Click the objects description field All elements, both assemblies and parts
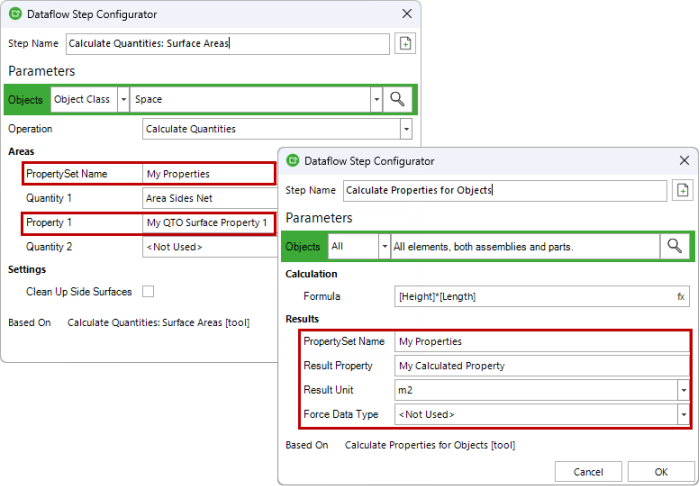This screenshot has width=700, height=486. coord(525,246)
